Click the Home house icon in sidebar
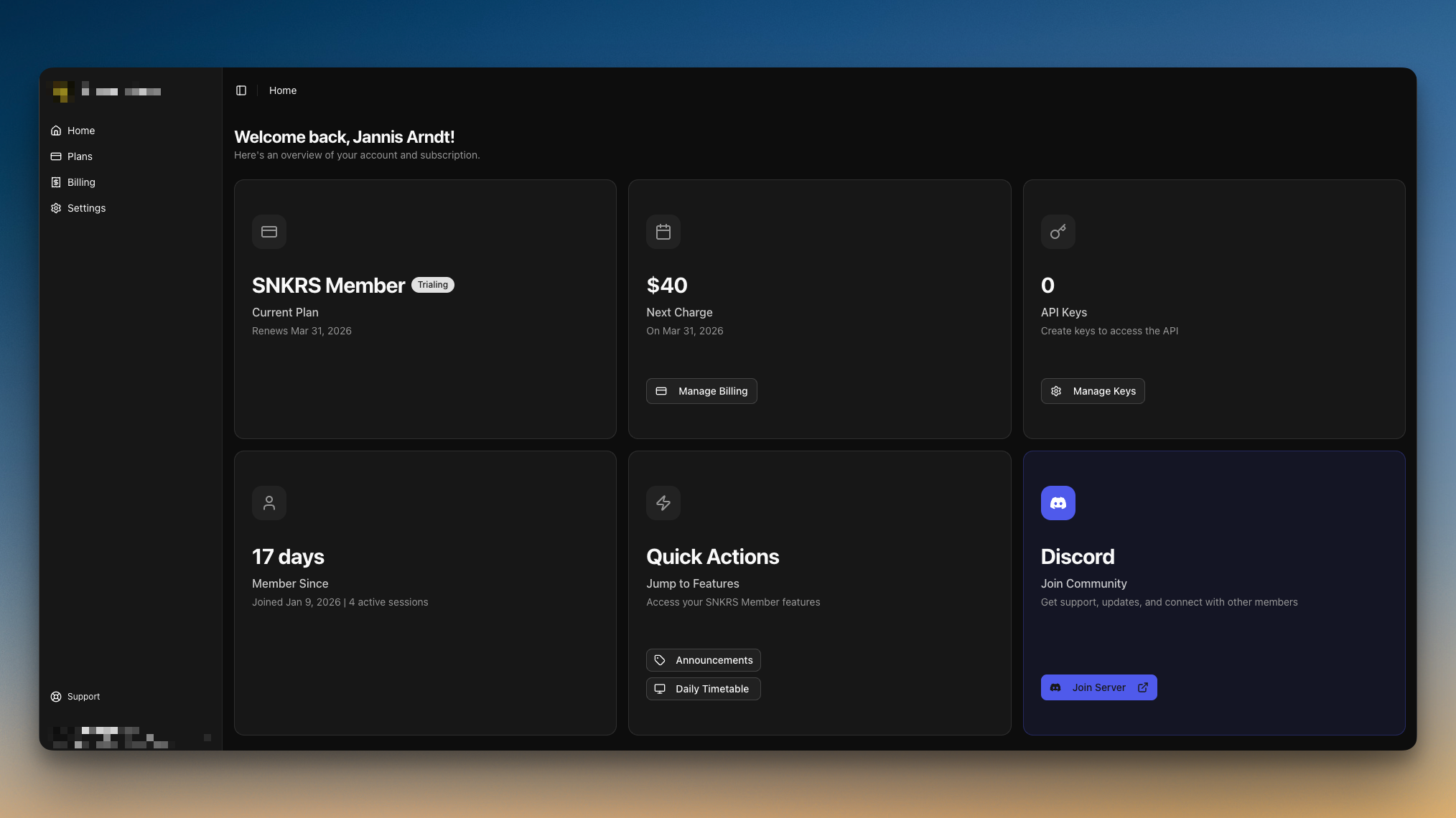The width and height of the screenshot is (1456, 818). 56,130
